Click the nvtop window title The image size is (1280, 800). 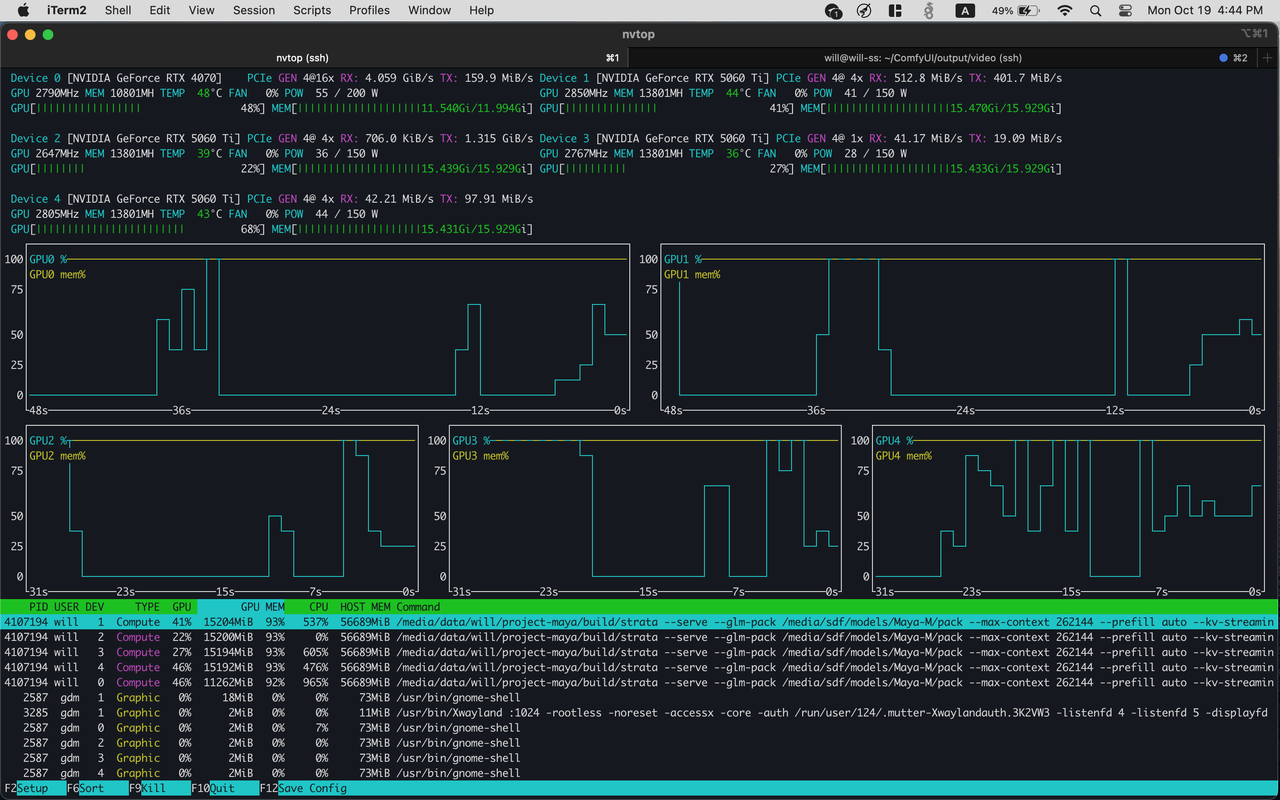[x=639, y=34]
